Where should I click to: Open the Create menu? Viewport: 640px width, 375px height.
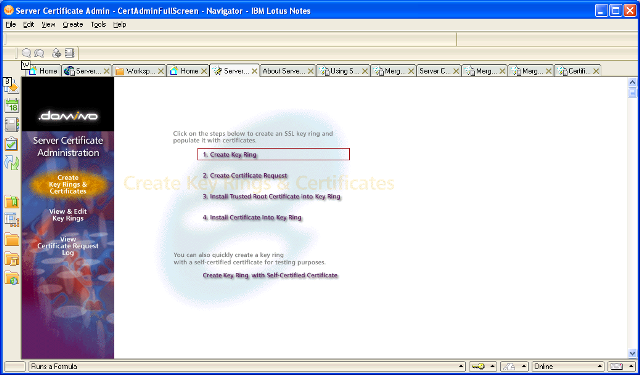73,24
